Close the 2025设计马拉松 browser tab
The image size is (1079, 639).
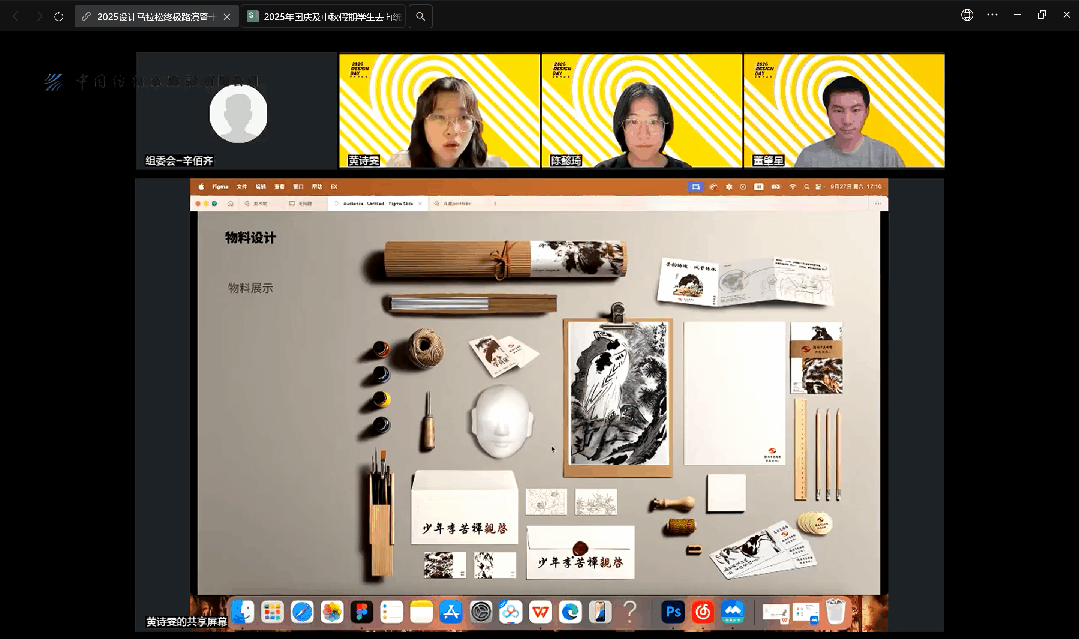click(227, 16)
